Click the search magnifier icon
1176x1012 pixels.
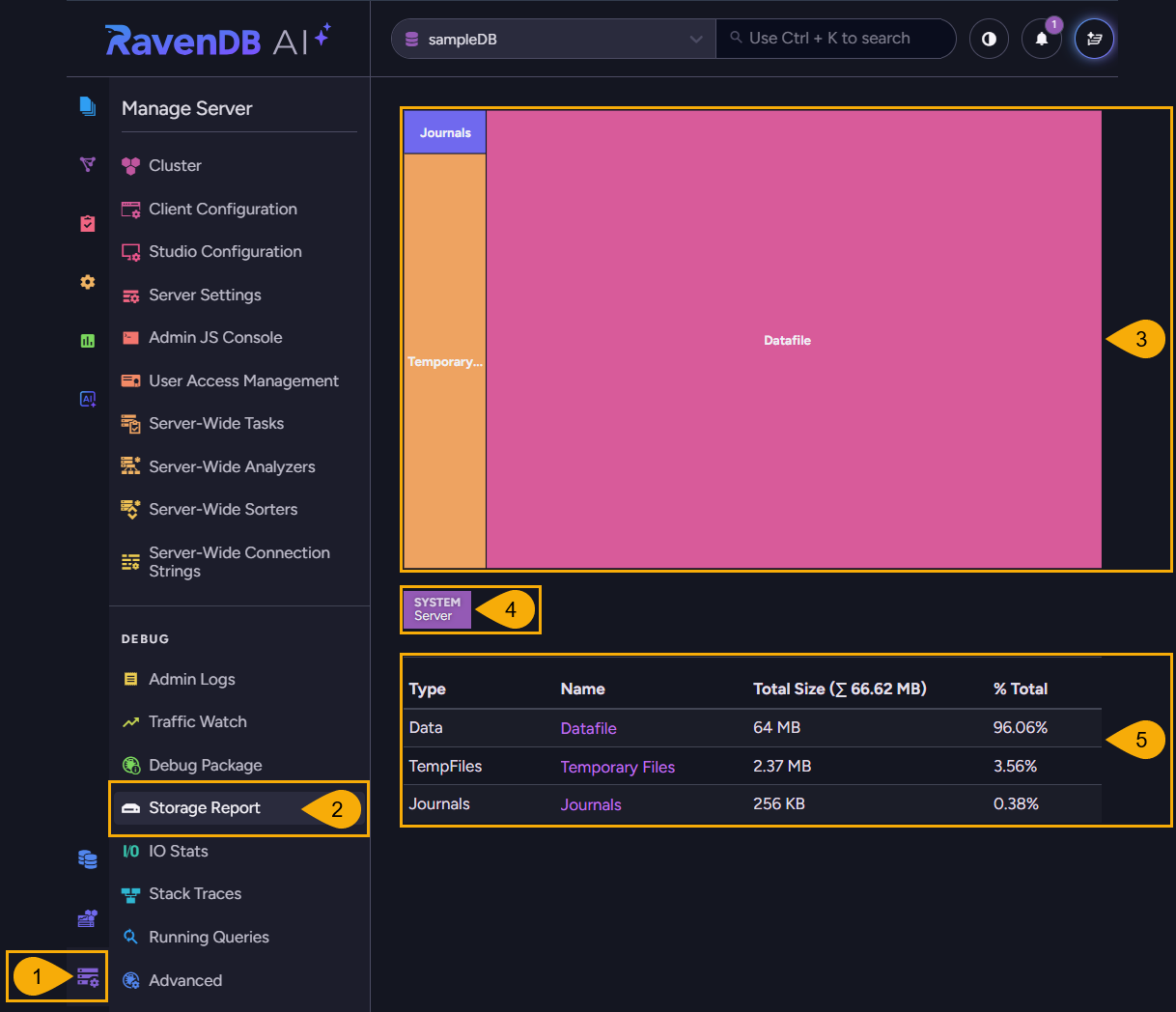point(736,38)
